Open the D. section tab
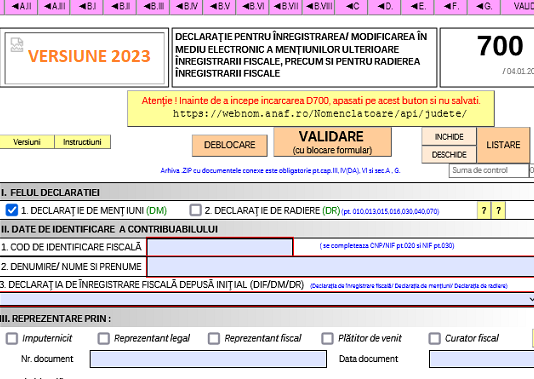Screen dimensions: 534x379 (385, 6)
